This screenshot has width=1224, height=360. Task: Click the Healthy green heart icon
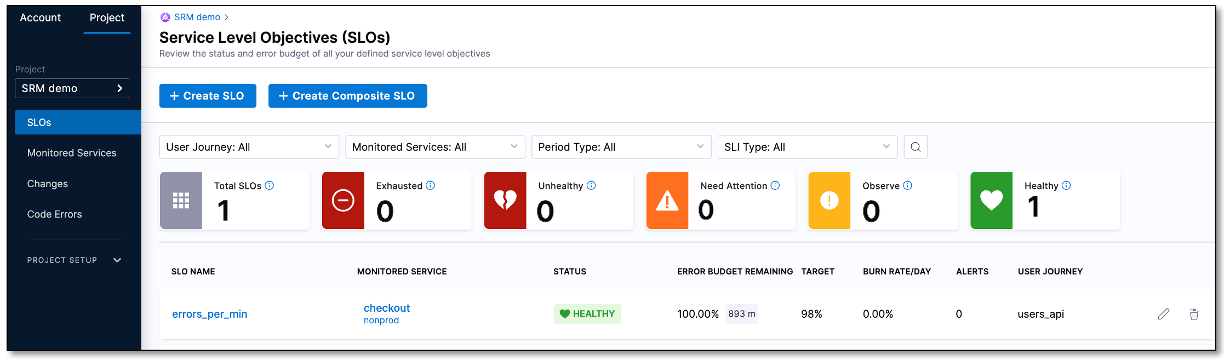pyautogui.click(x=990, y=200)
